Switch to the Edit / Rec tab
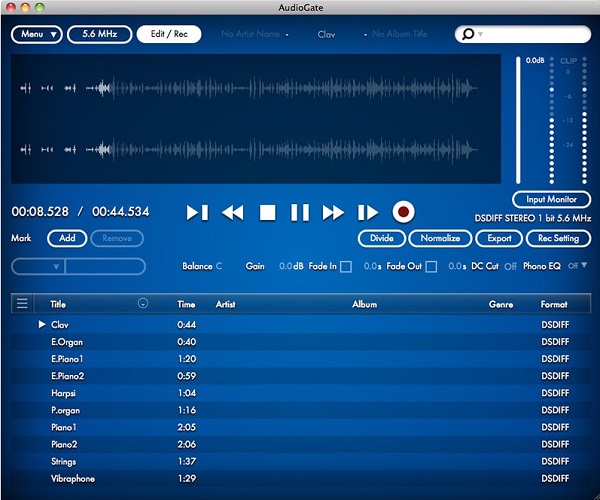Image resolution: width=600 pixels, height=500 pixels. [169, 34]
